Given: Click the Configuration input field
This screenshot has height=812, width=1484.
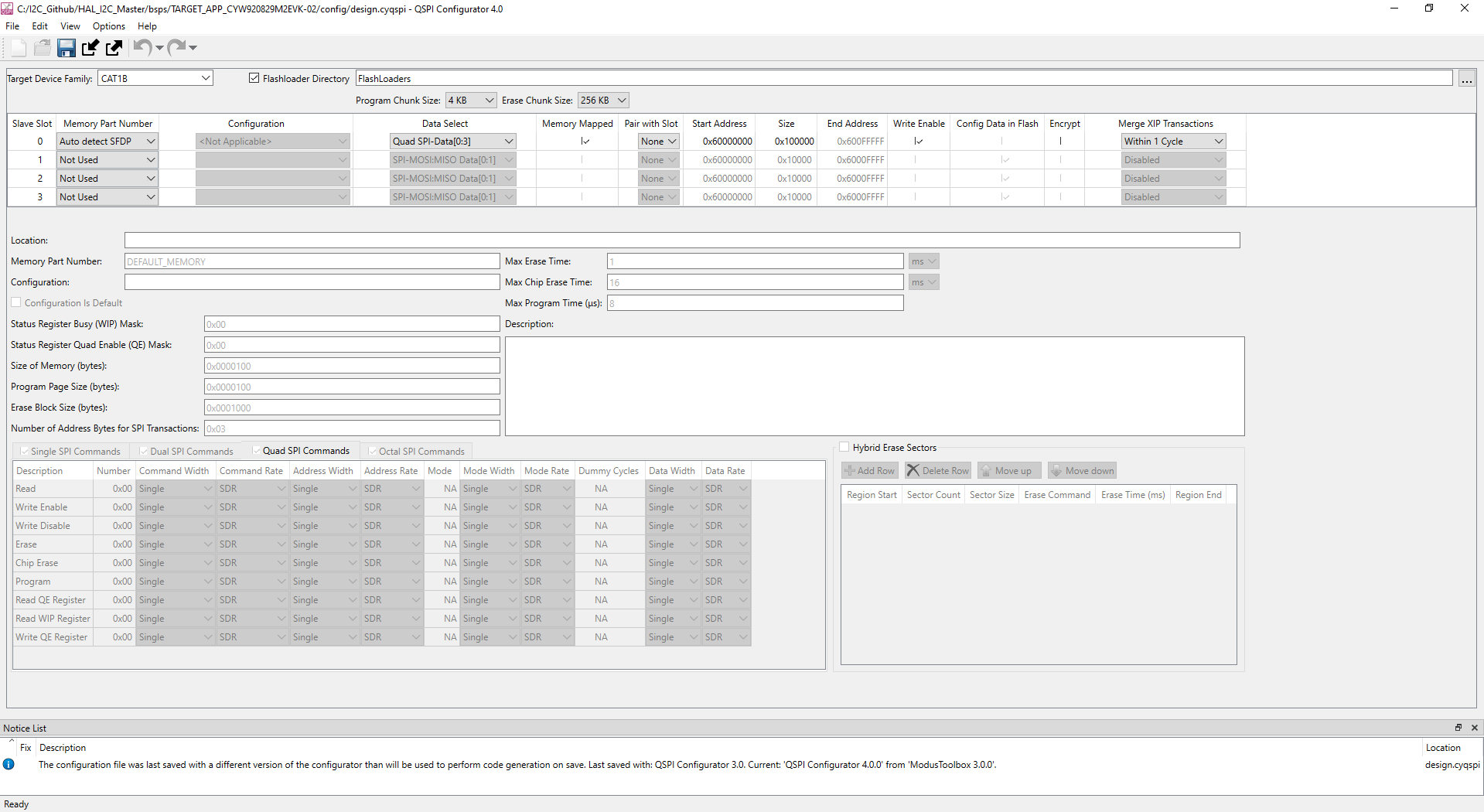Looking at the screenshot, I should [x=312, y=282].
